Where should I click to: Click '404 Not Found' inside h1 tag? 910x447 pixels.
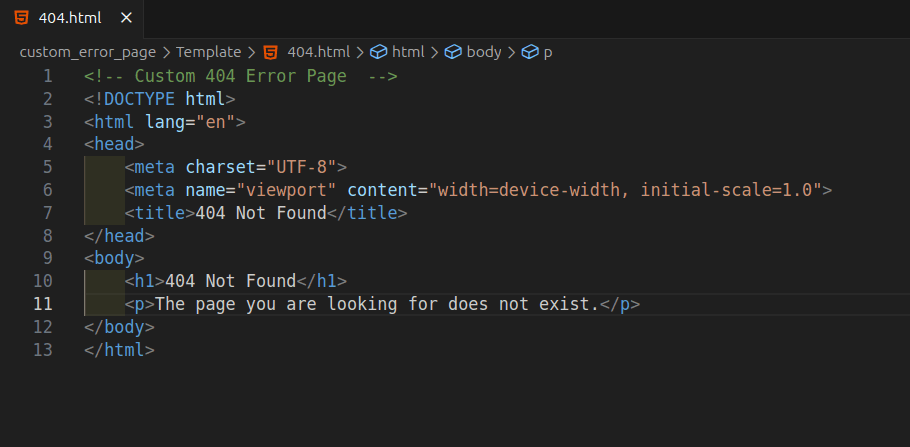tap(231, 281)
